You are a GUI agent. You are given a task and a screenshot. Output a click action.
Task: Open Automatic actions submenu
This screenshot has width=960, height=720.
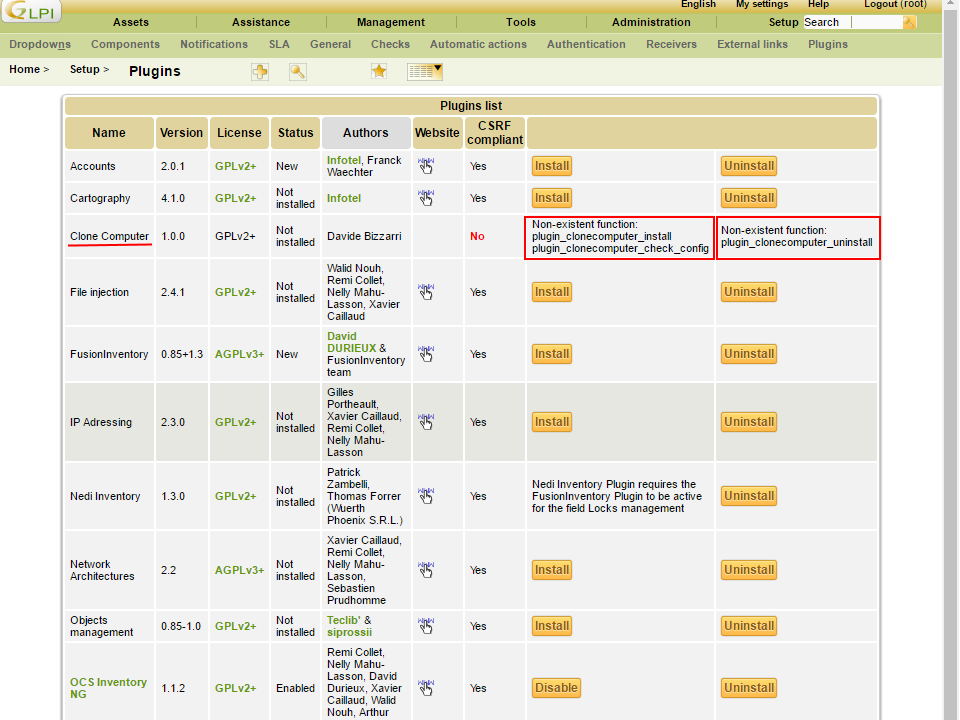pos(478,44)
